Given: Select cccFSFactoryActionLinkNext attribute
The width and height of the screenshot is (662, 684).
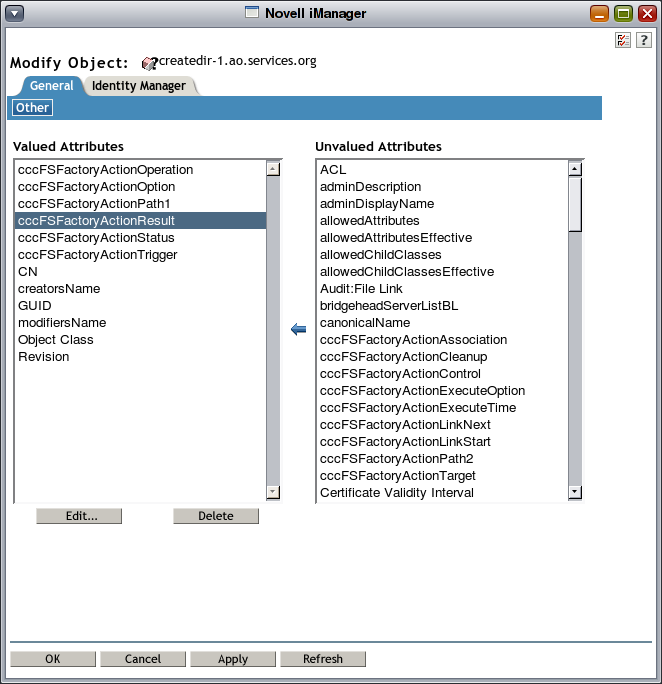Looking at the screenshot, I should coord(443,425).
